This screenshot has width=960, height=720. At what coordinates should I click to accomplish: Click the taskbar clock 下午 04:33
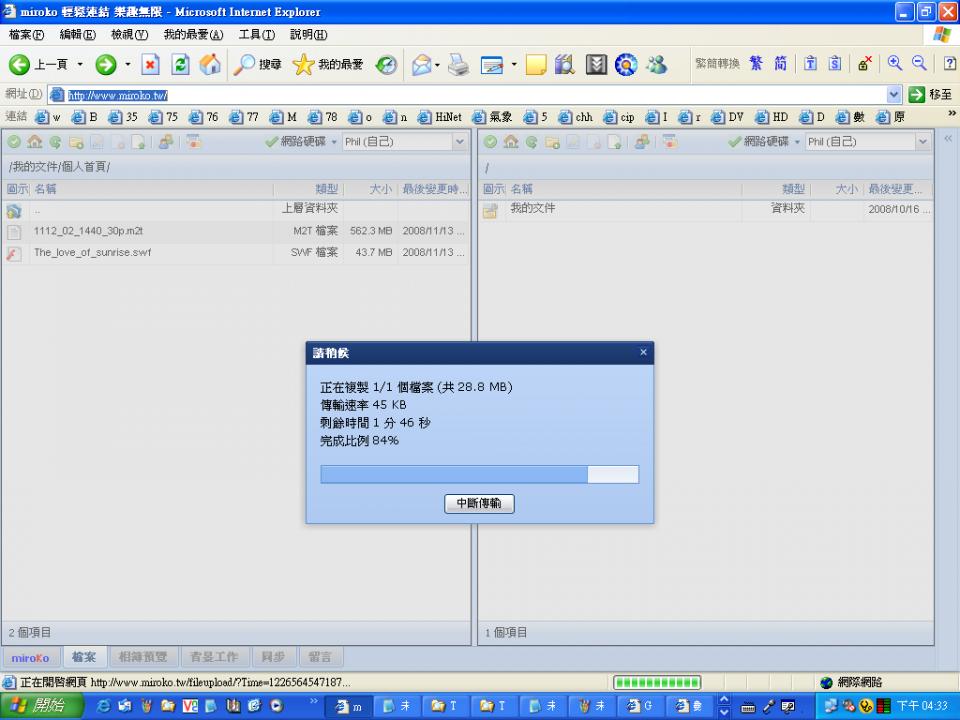922,706
